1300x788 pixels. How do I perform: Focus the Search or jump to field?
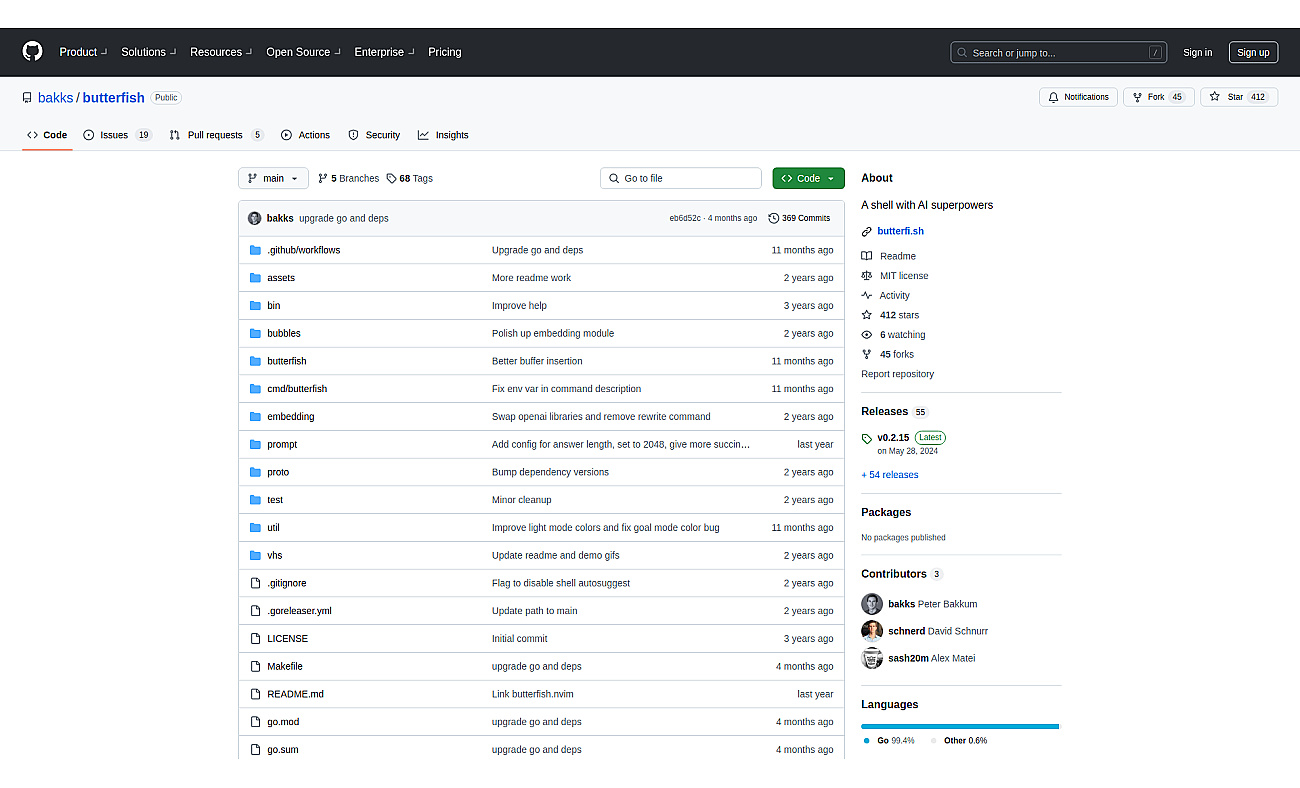[x=1059, y=52]
